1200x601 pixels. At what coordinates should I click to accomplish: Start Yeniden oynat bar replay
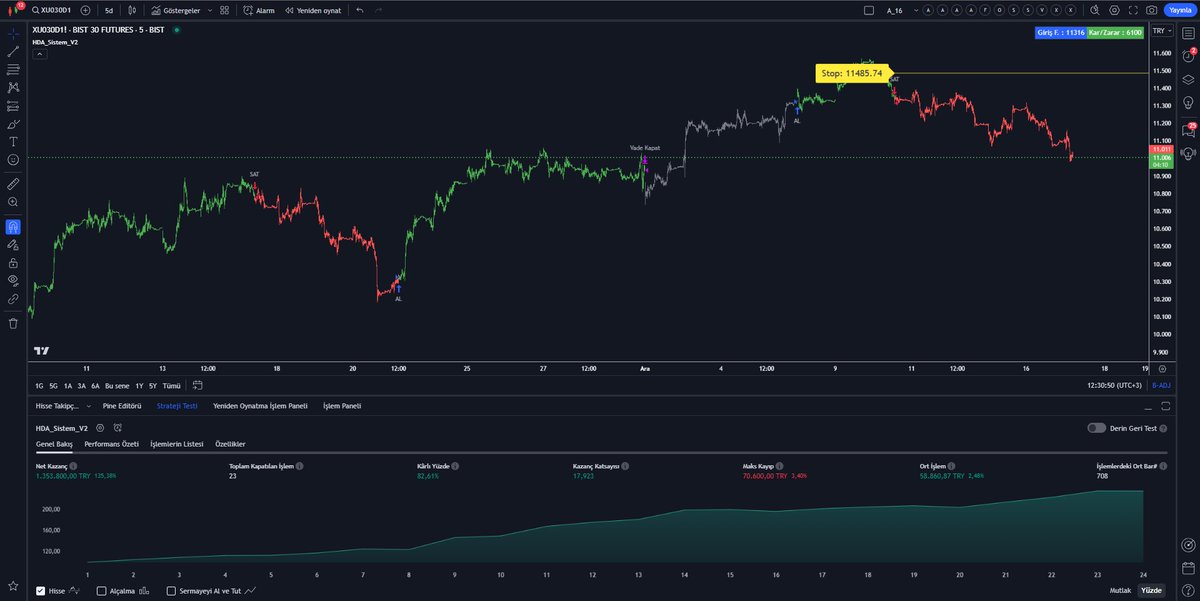click(313, 10)
